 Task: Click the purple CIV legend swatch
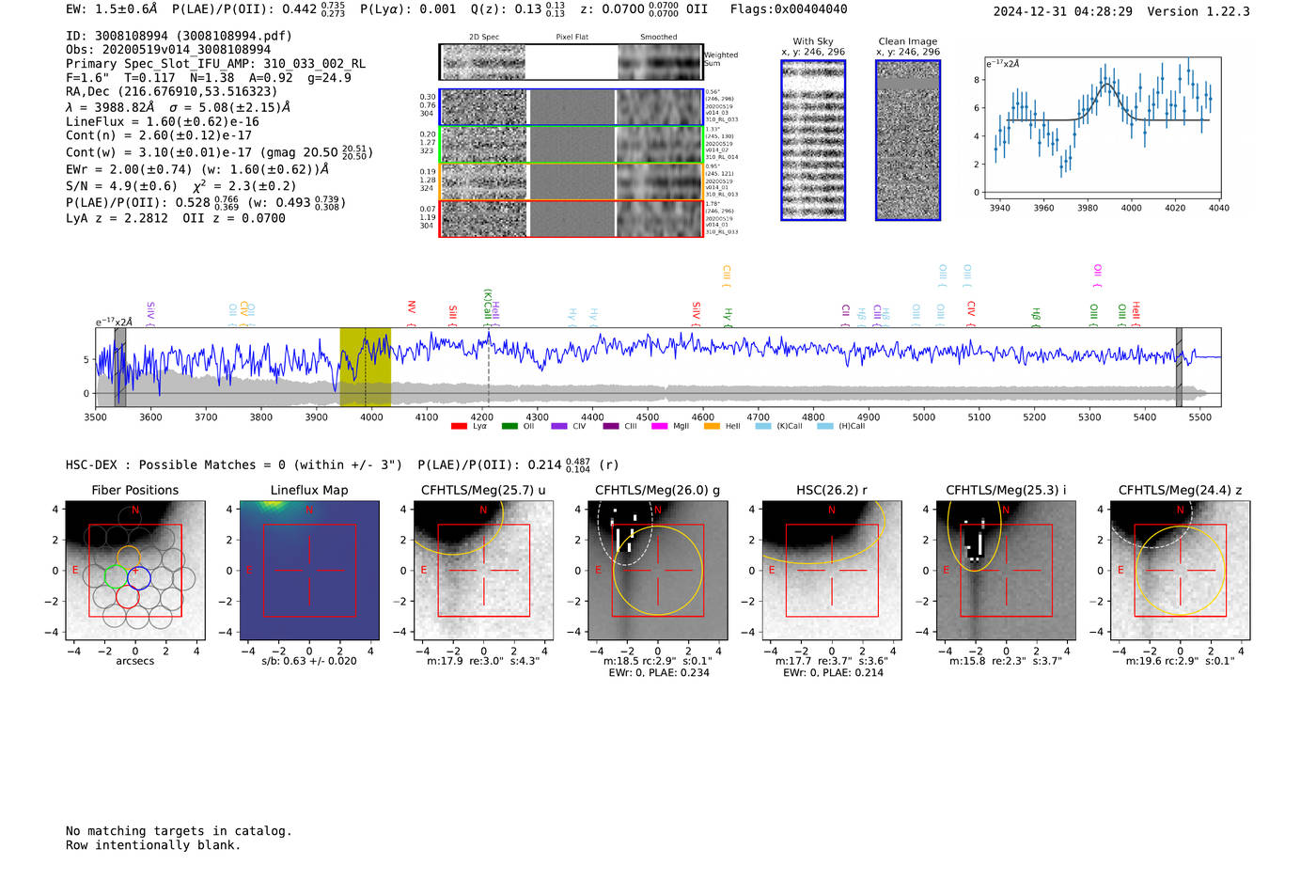tap(559, 427)
